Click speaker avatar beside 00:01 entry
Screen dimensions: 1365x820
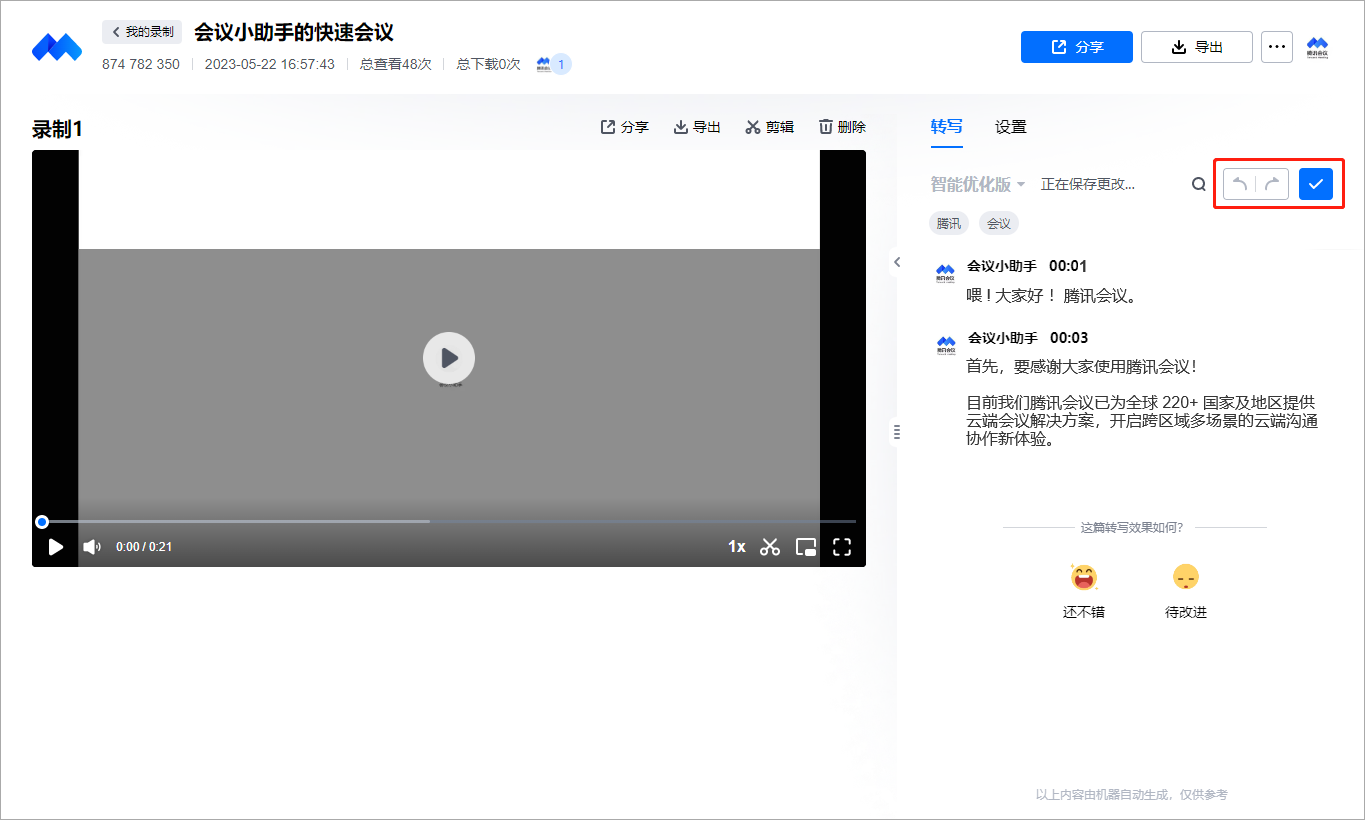(x=945, y=274)
